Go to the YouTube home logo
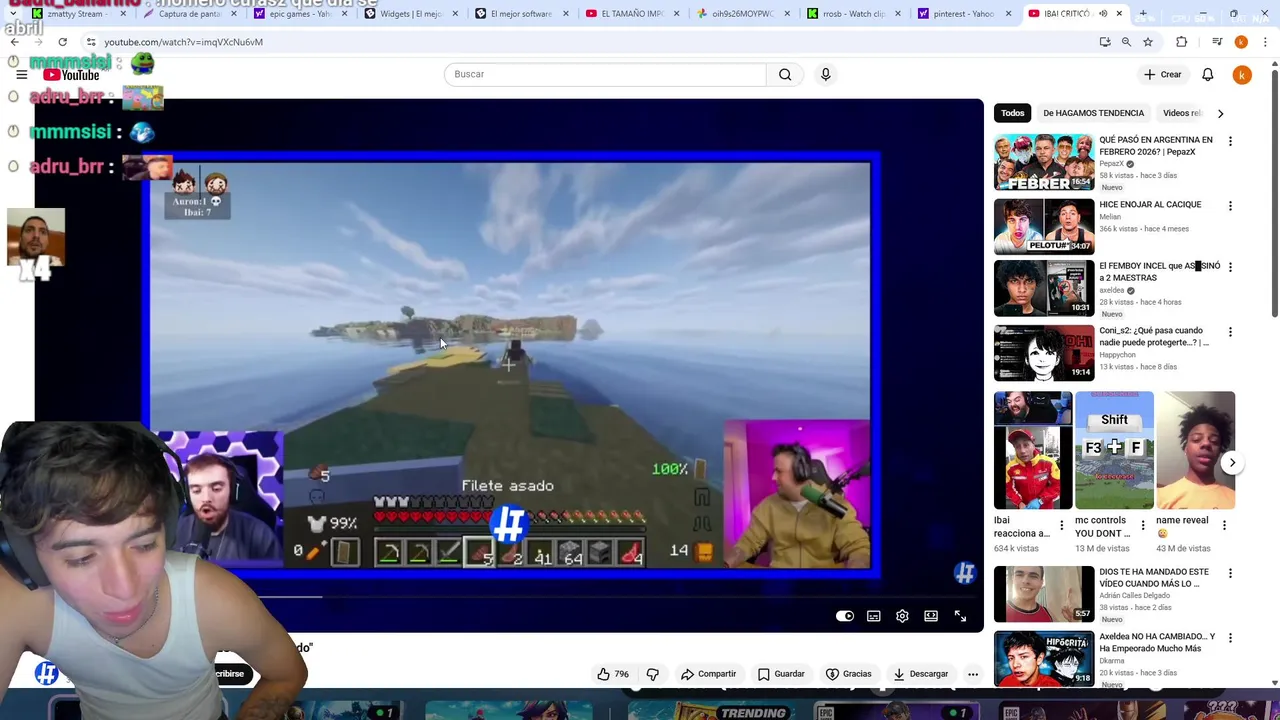Image resolution: width=1280 pixels, height=720 pixels. tap(71, 75)
